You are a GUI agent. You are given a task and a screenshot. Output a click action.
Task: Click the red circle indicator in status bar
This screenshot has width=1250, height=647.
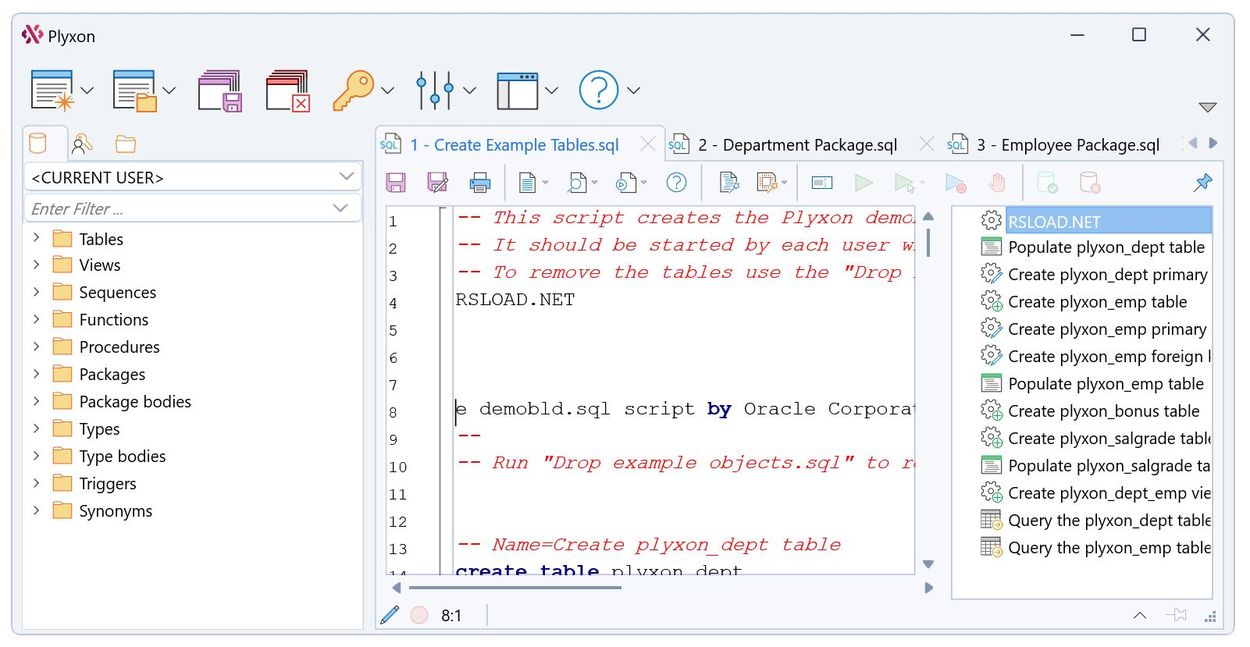(420, 615)
